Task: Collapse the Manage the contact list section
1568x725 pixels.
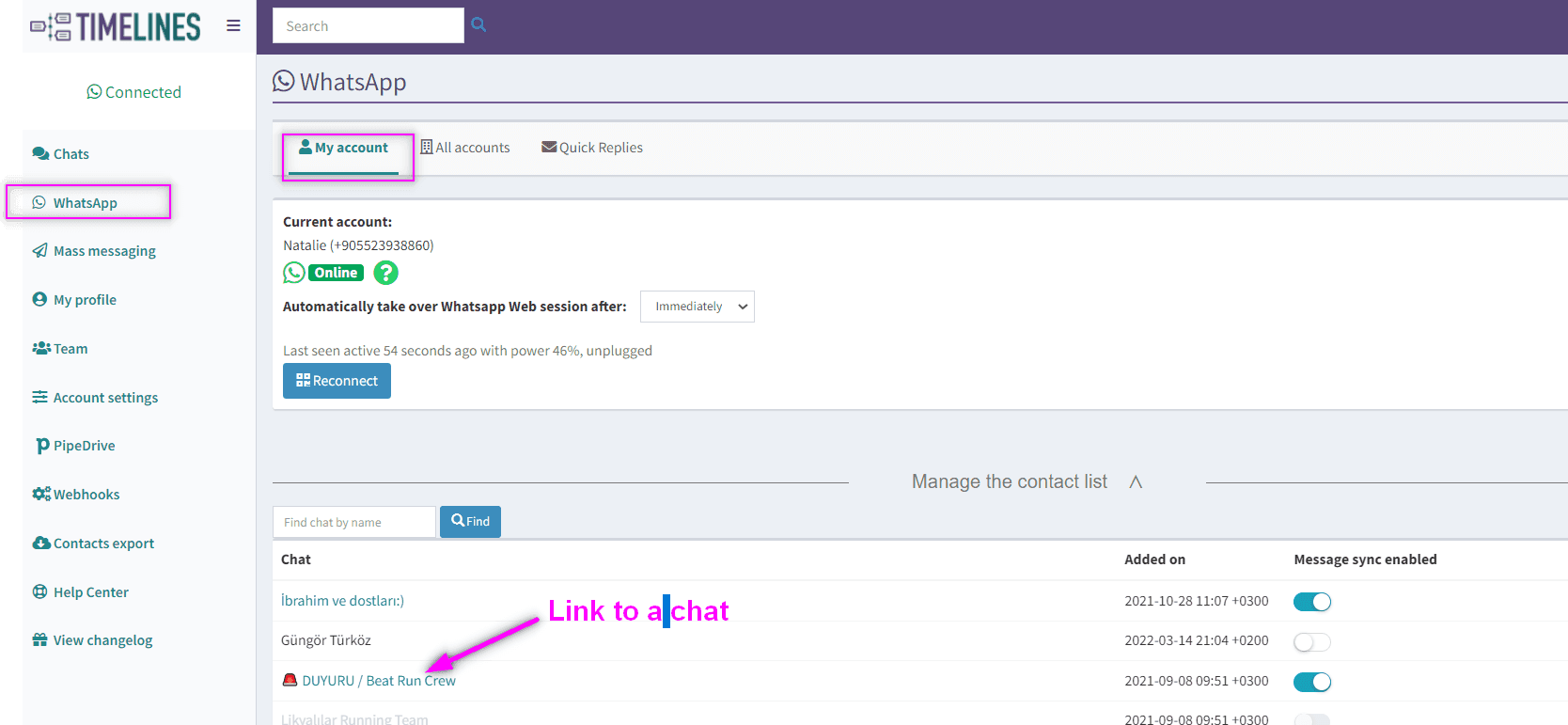Action: click(x=1136, y=481)
